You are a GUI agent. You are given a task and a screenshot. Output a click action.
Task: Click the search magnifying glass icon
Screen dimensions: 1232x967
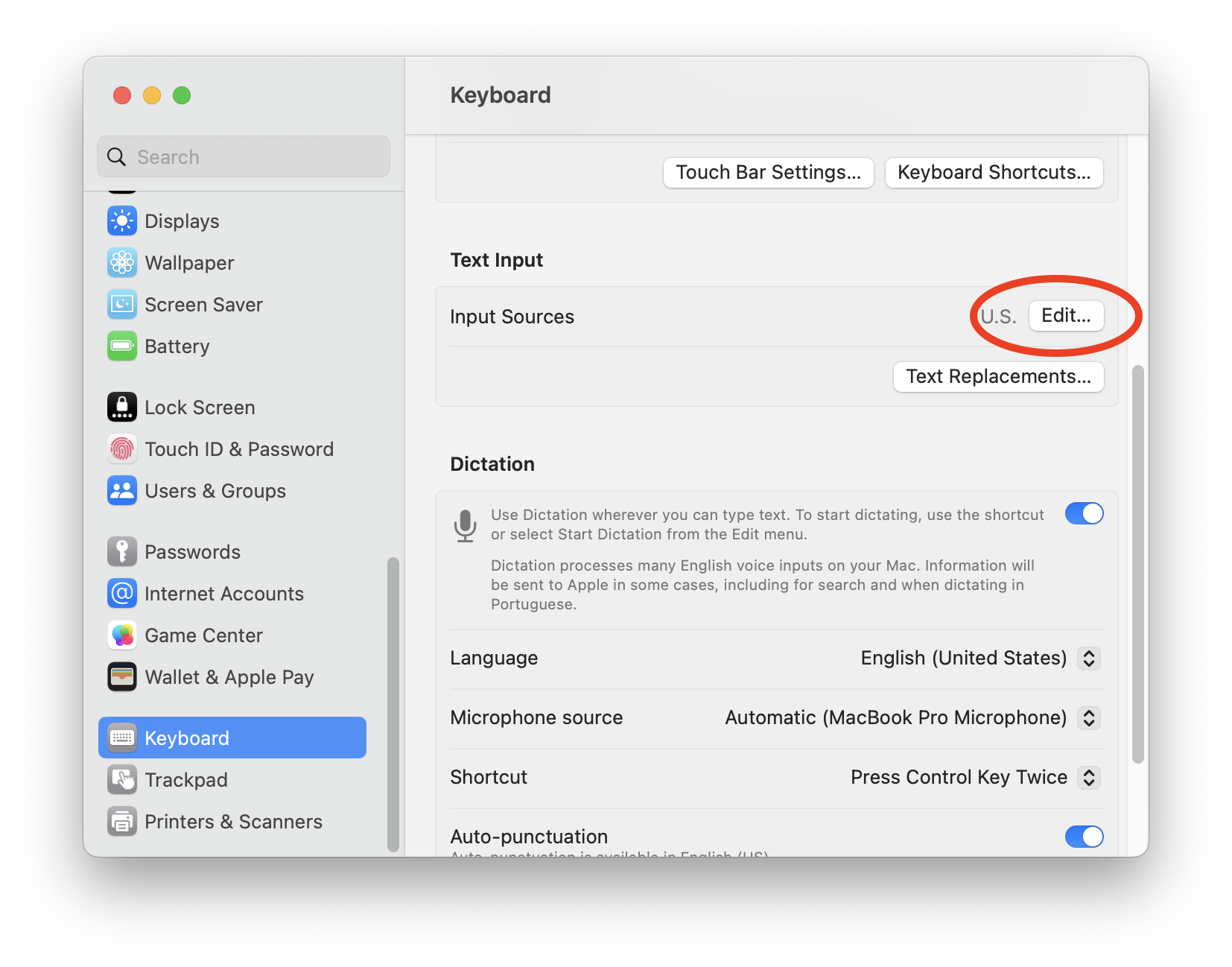(117, 157)
